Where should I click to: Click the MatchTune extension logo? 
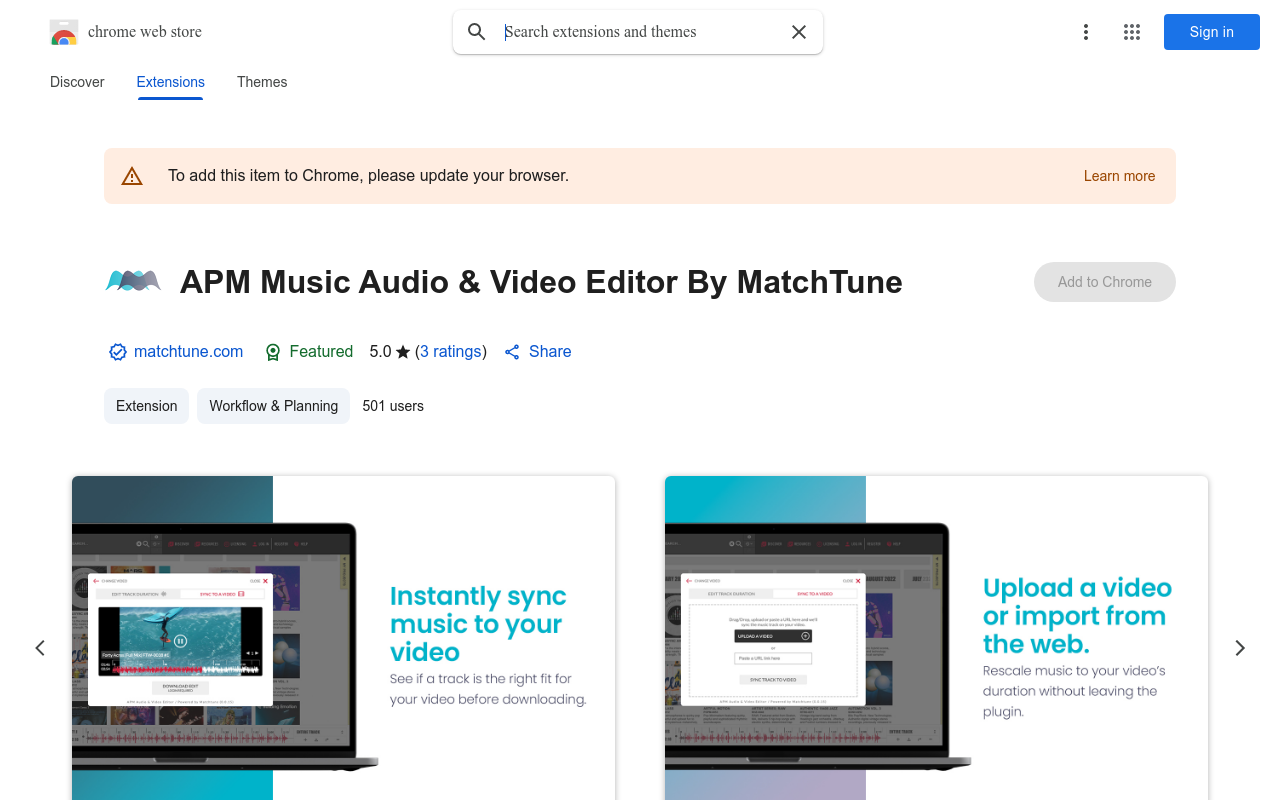click(x=133, y=282)
